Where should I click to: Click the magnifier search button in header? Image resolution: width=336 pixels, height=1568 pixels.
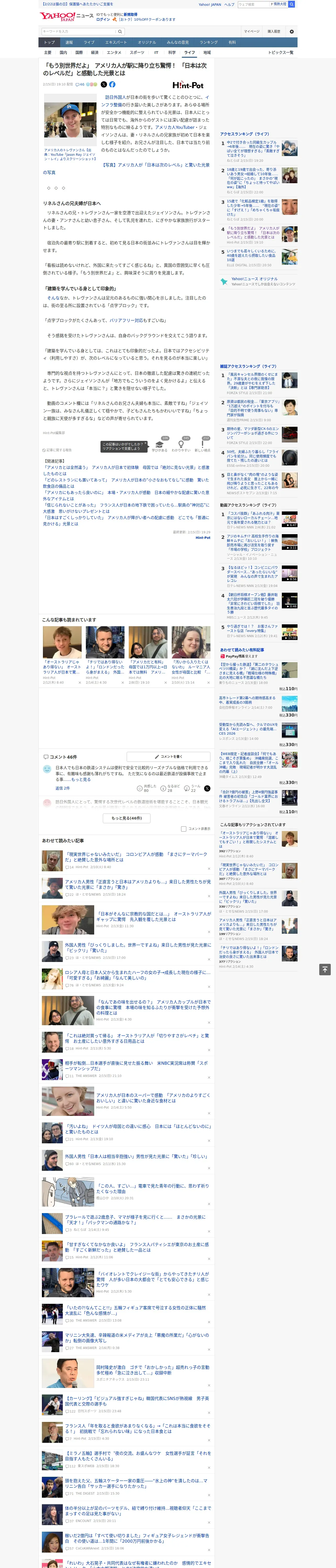click(x=120, y=32)
